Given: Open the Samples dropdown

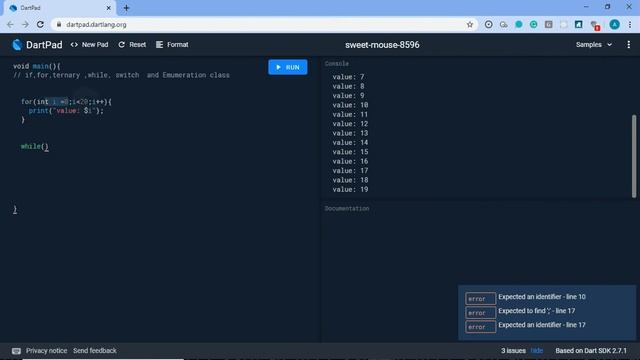Looking at the screenshot, I should pos(594,44).
